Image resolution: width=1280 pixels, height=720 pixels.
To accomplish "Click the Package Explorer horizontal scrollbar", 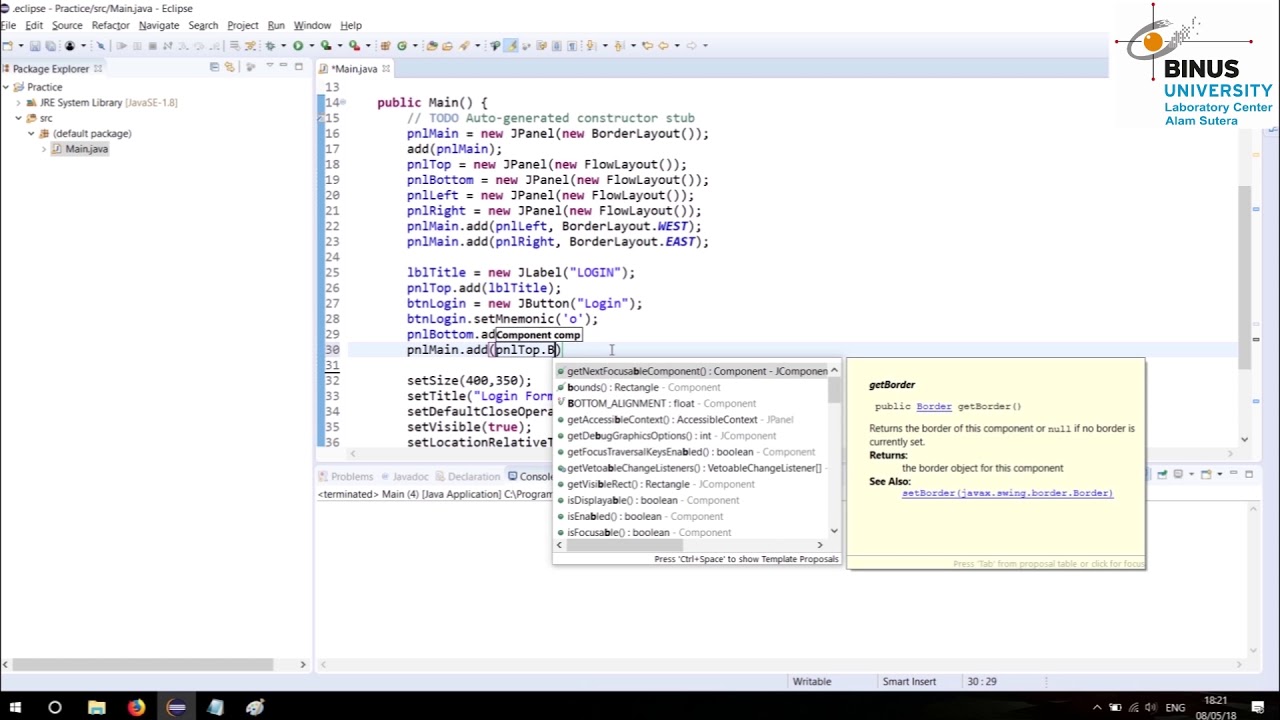I will (142, 664).
